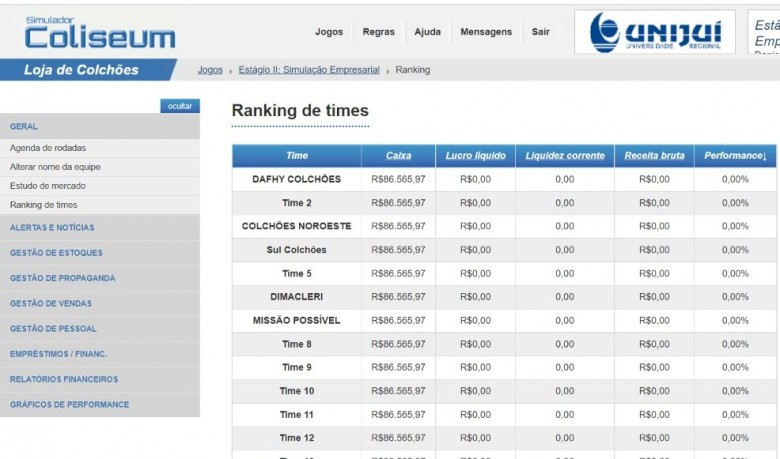Click the Simulador Coliseum logo

tap(99, 33)
